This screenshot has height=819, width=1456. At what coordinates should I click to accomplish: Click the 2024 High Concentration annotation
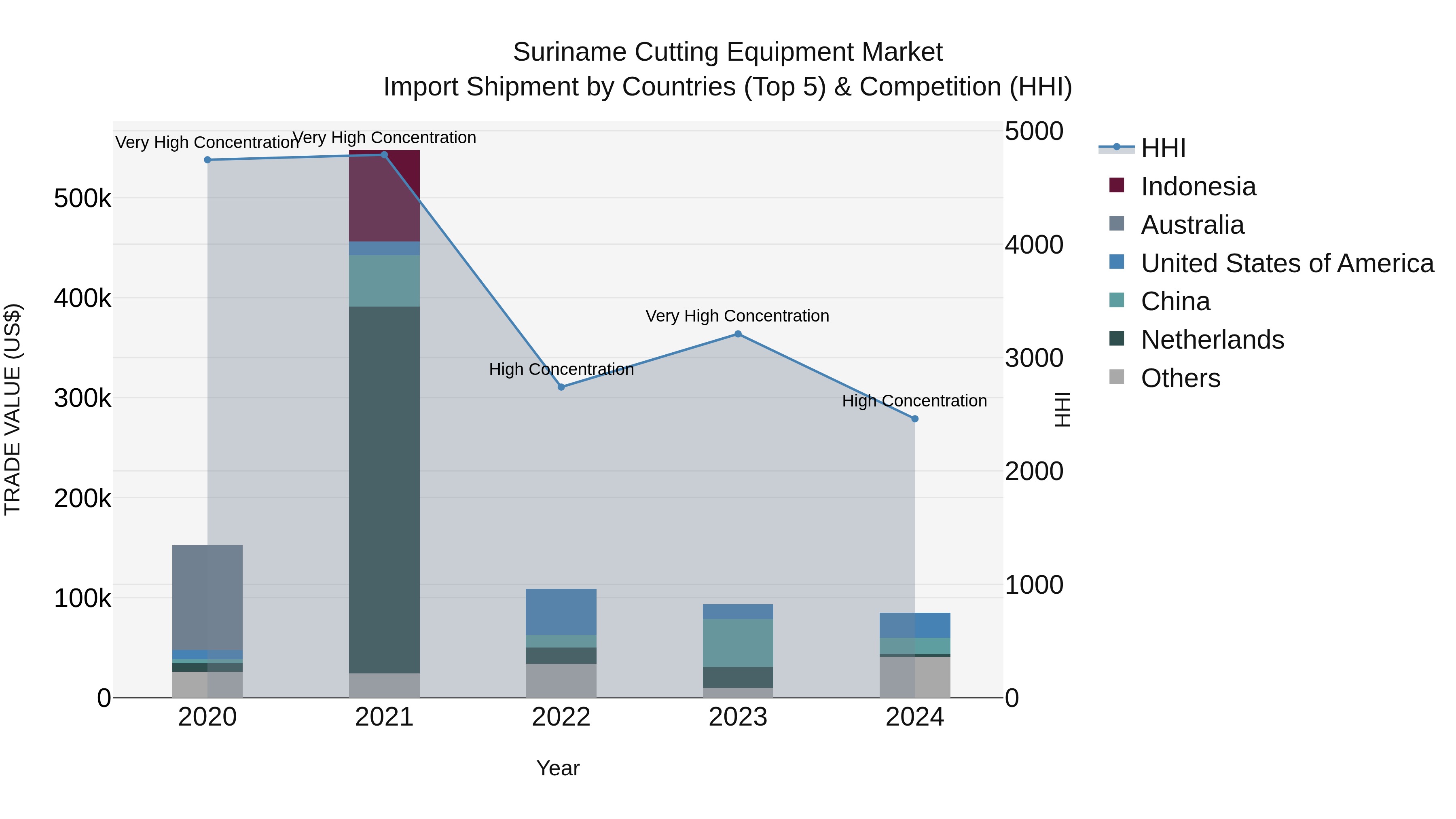(x=914, y=401)
